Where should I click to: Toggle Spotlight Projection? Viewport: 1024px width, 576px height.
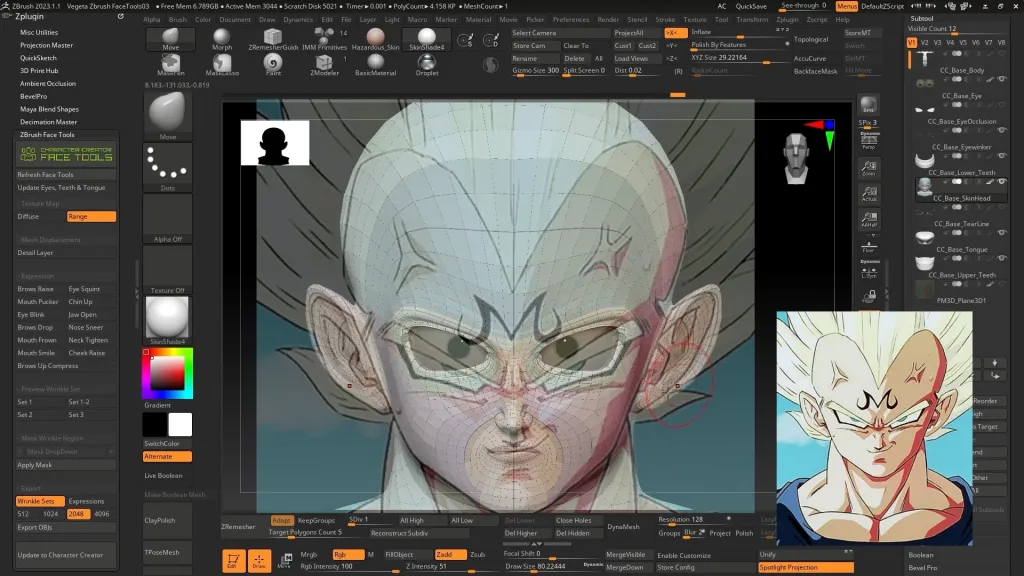coord(805,568)
